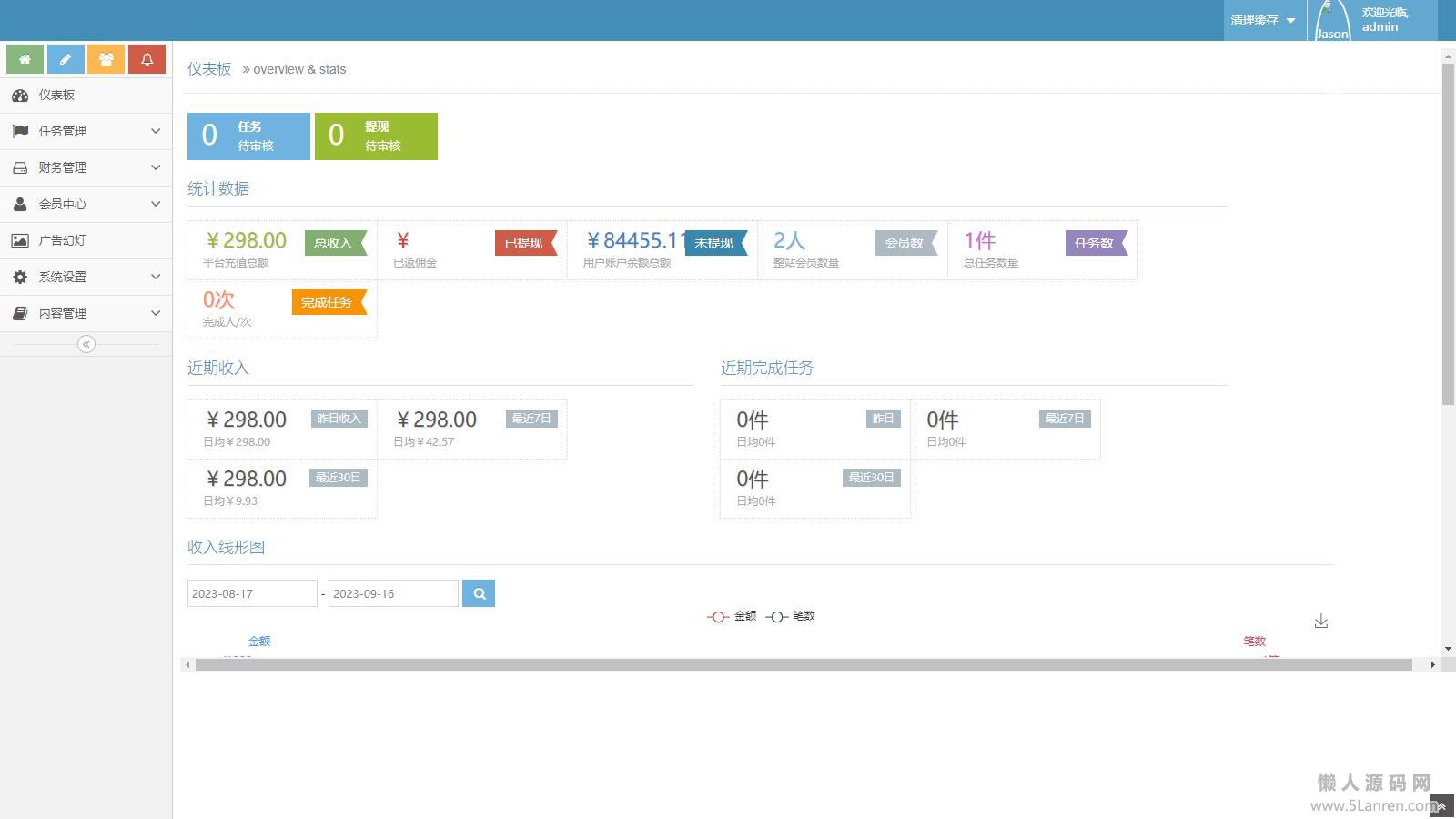Open the 清理缓存 dropdown
This screenshot has height=819, width=1456.
[x=1263, y=20]
